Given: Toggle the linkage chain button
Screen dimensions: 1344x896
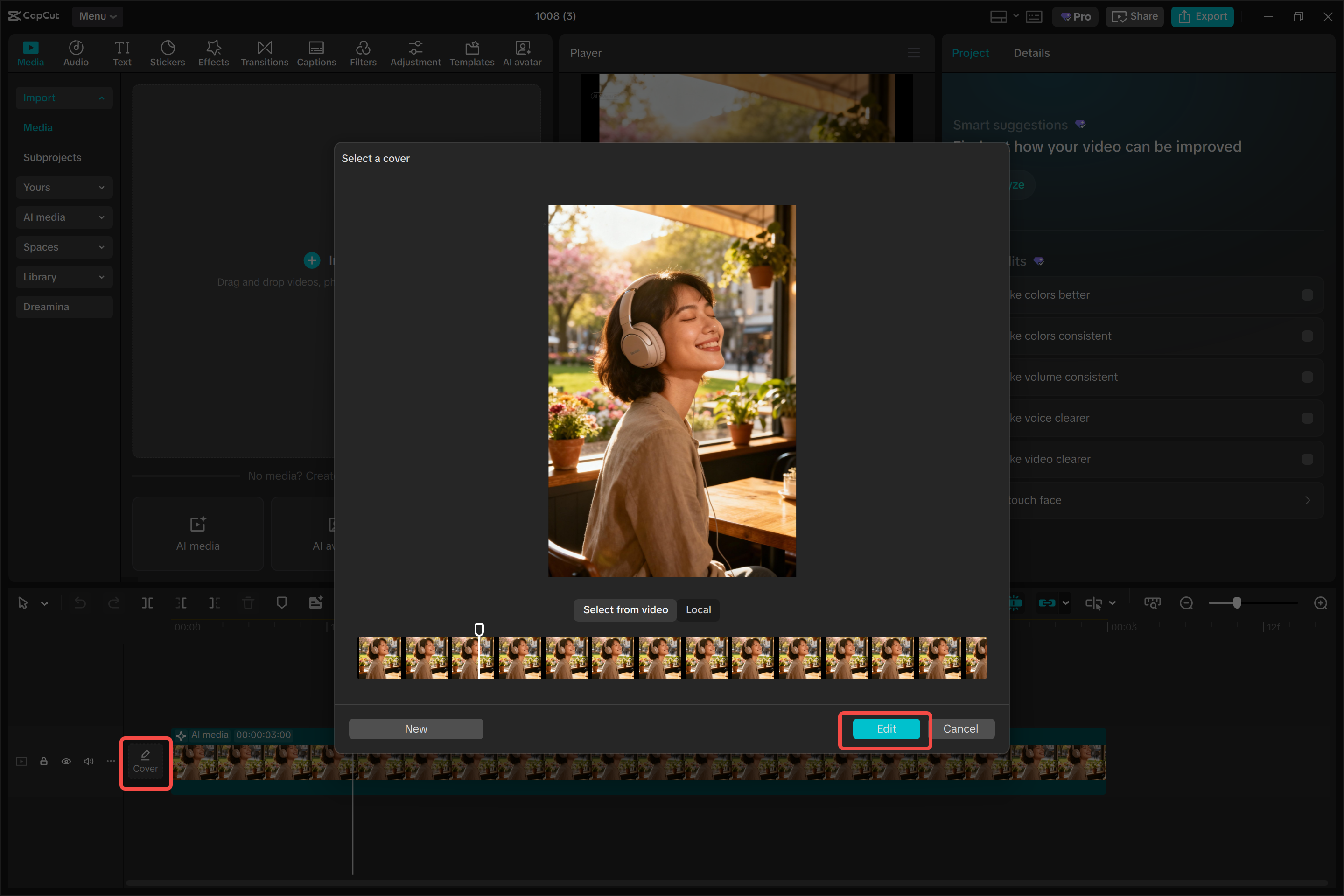Looking at the screenshot, I should point(1047,603).
